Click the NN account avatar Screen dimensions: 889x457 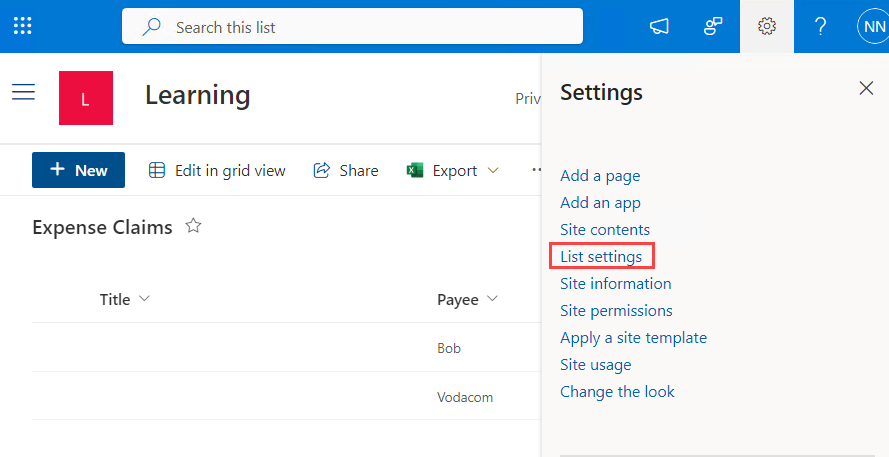873,27
